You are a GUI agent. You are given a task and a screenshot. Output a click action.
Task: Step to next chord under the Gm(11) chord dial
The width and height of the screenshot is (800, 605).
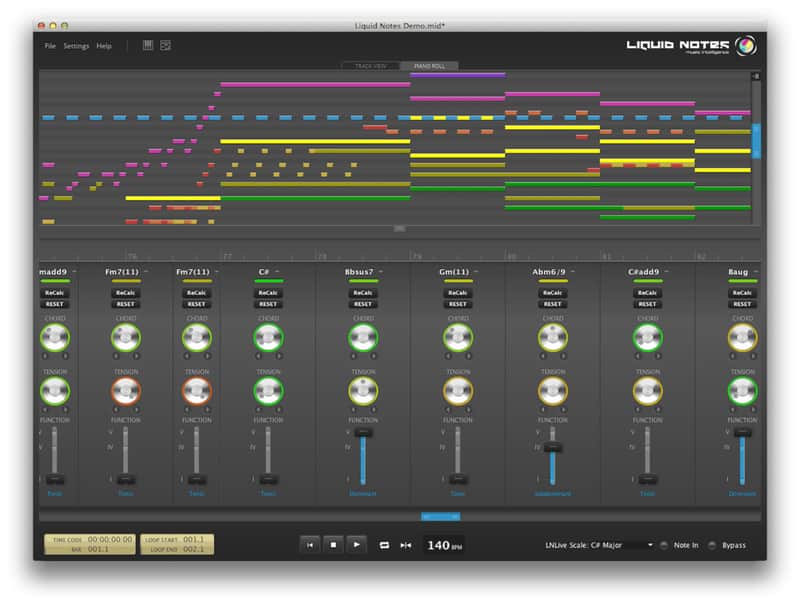[x=468, y=356]
